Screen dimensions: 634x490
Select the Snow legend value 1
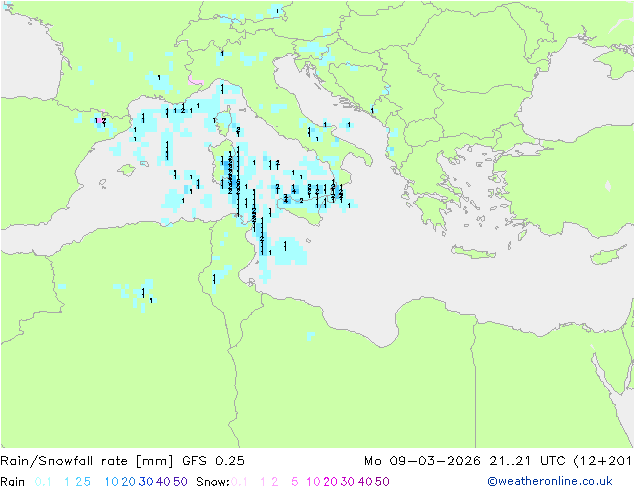point(263,482)
